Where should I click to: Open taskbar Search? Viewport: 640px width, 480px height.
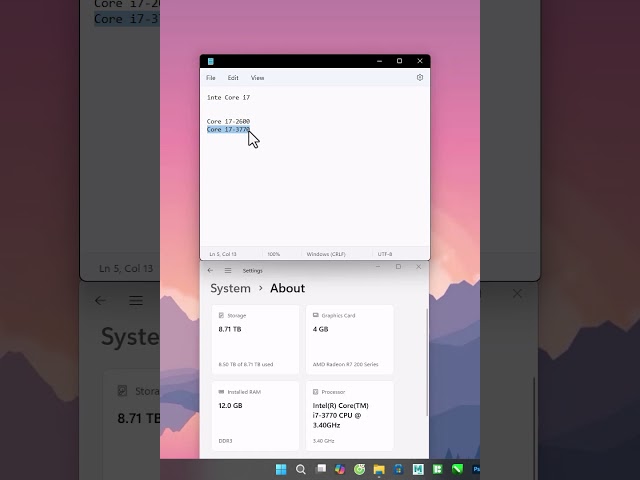pos(301,469)
